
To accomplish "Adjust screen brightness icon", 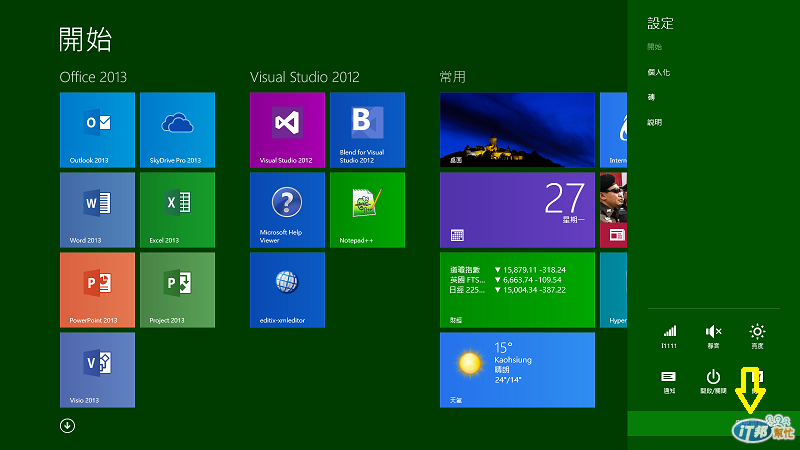I will [x=757, y=336].
